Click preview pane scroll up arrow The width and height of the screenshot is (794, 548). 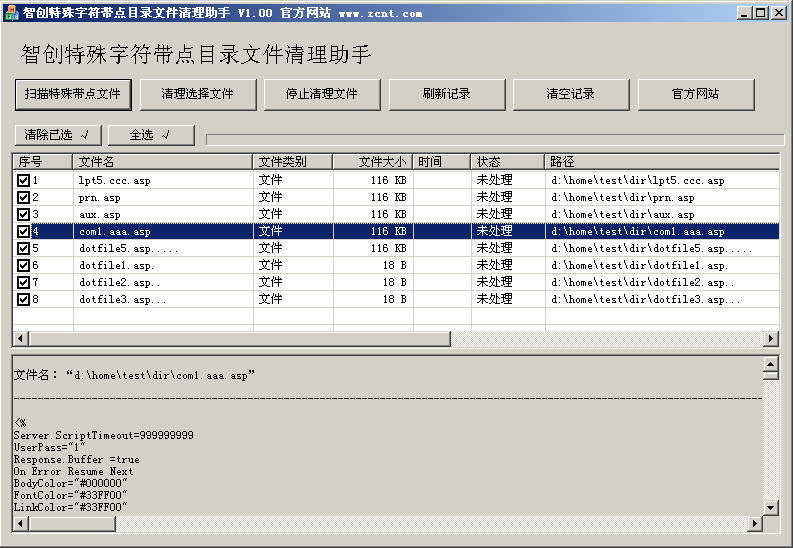(770, 364)
